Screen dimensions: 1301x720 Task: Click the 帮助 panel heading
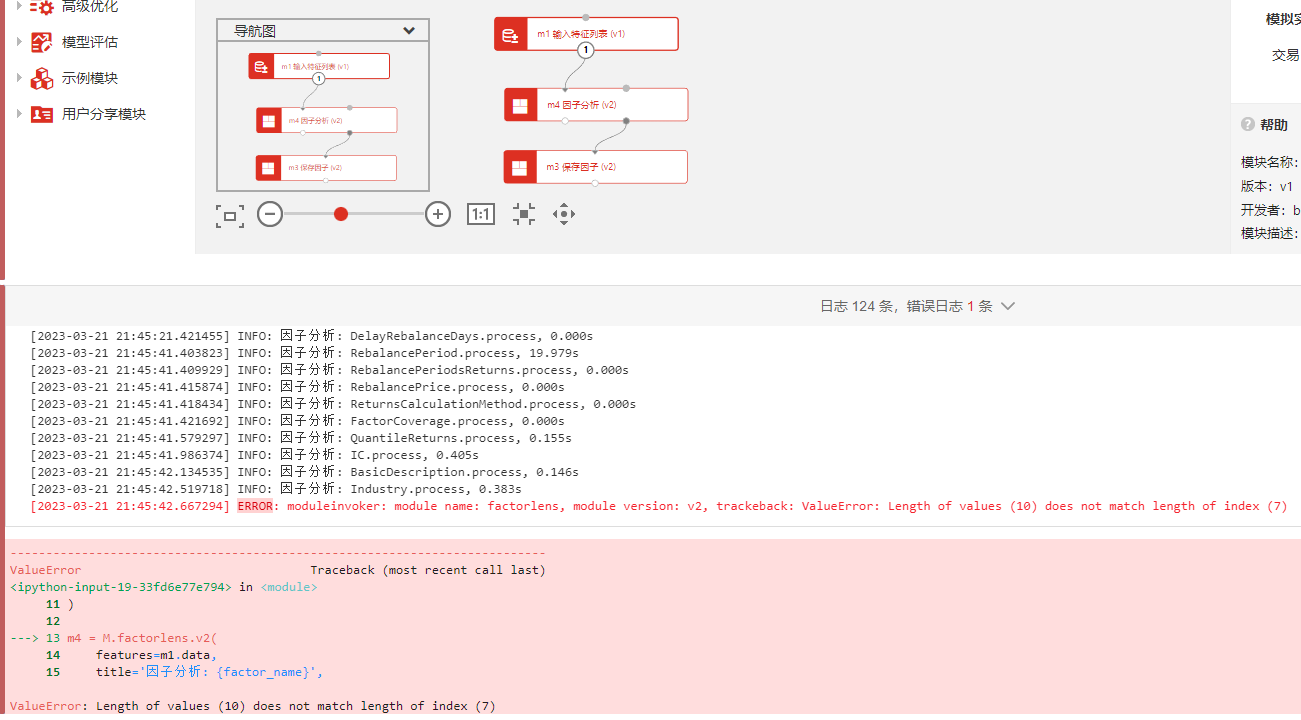pos(1274,125)
